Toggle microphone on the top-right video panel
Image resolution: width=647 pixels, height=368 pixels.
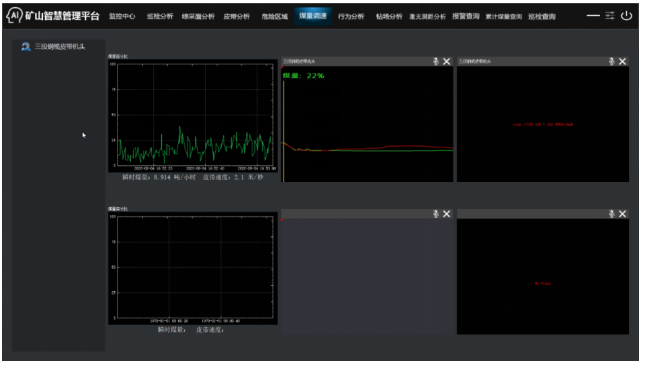pos(612,61)
